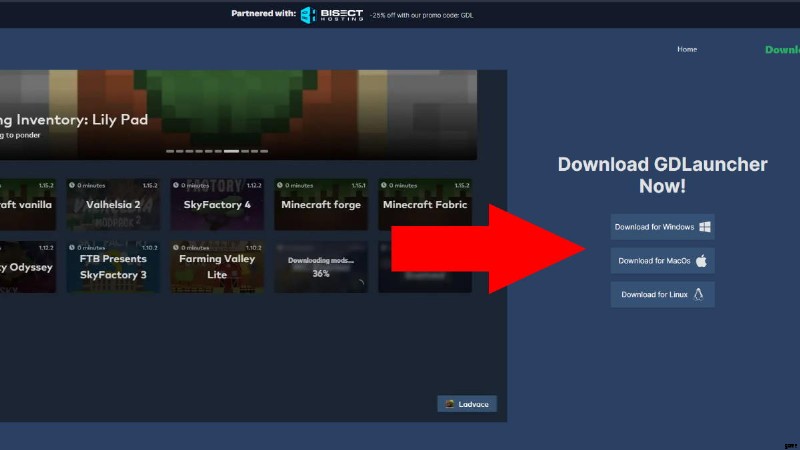This screenshot has width=800, height=450.
Task: Click the clock icon on Minecraft Fabric
Action: tap(384, 185)
